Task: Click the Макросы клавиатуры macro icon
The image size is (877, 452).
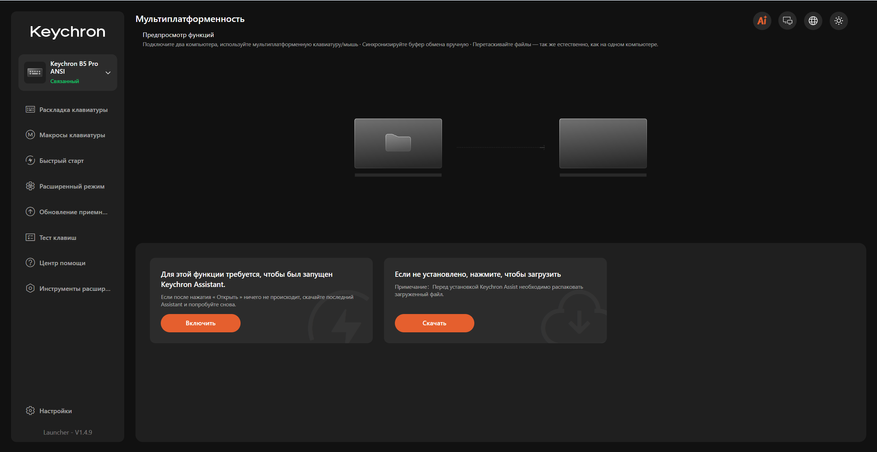Action: tap(30, 135)
